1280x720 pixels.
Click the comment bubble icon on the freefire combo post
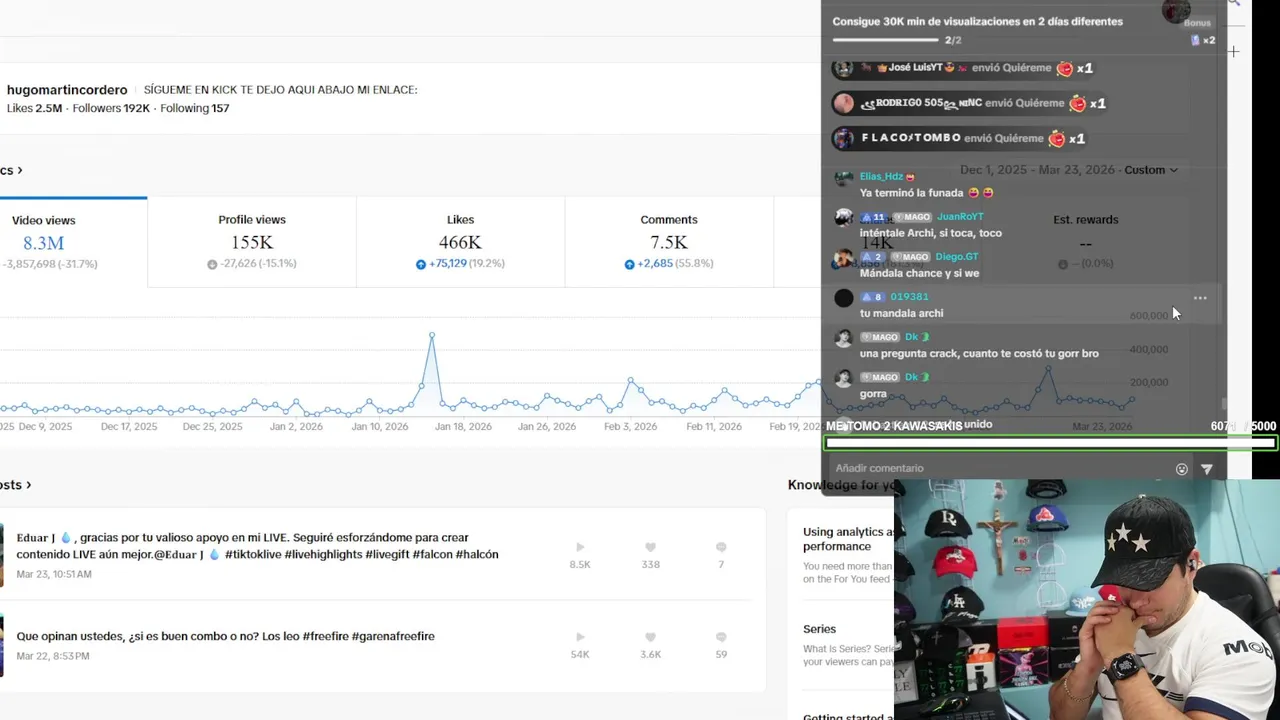[721, 637]
